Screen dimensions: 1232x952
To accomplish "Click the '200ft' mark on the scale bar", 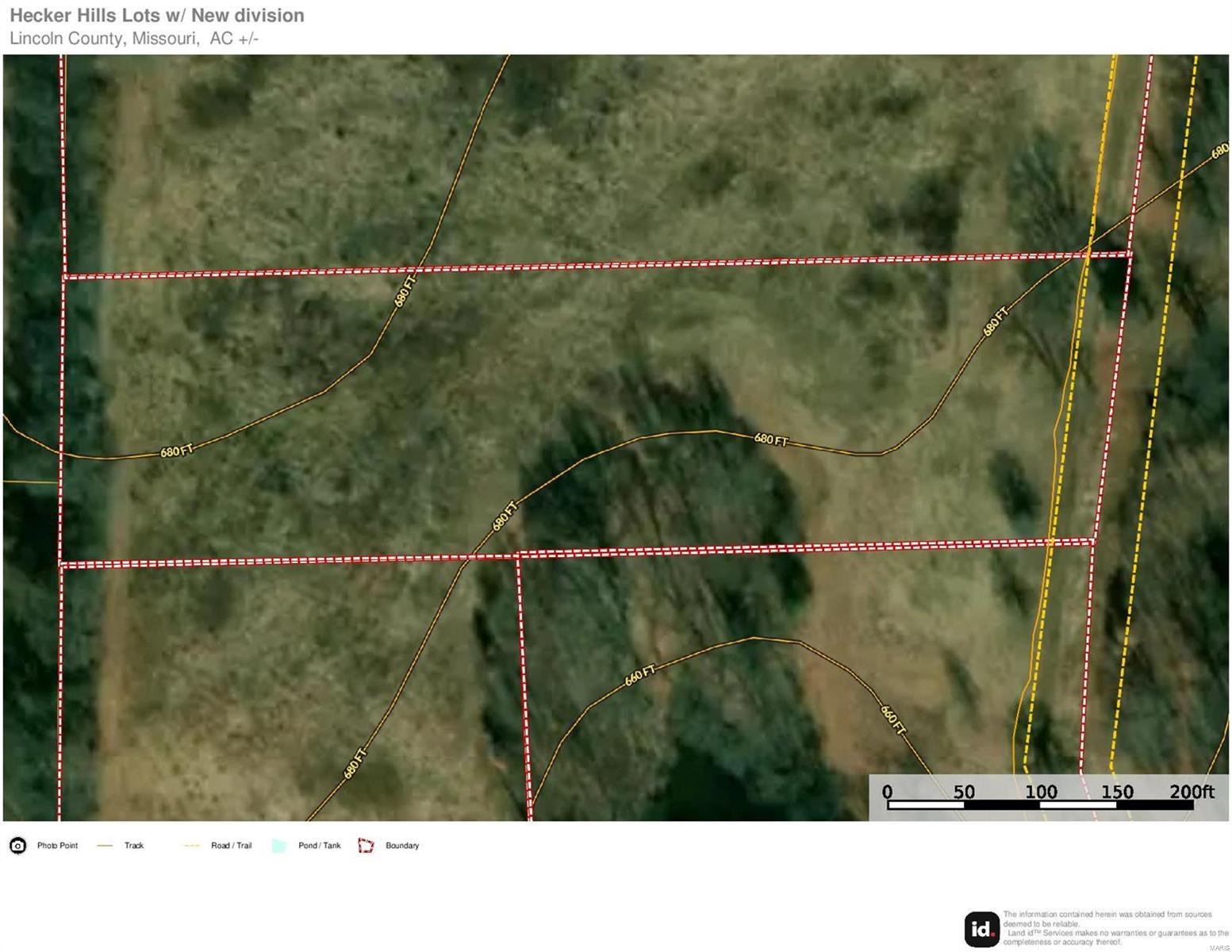I will point(1192,791).
